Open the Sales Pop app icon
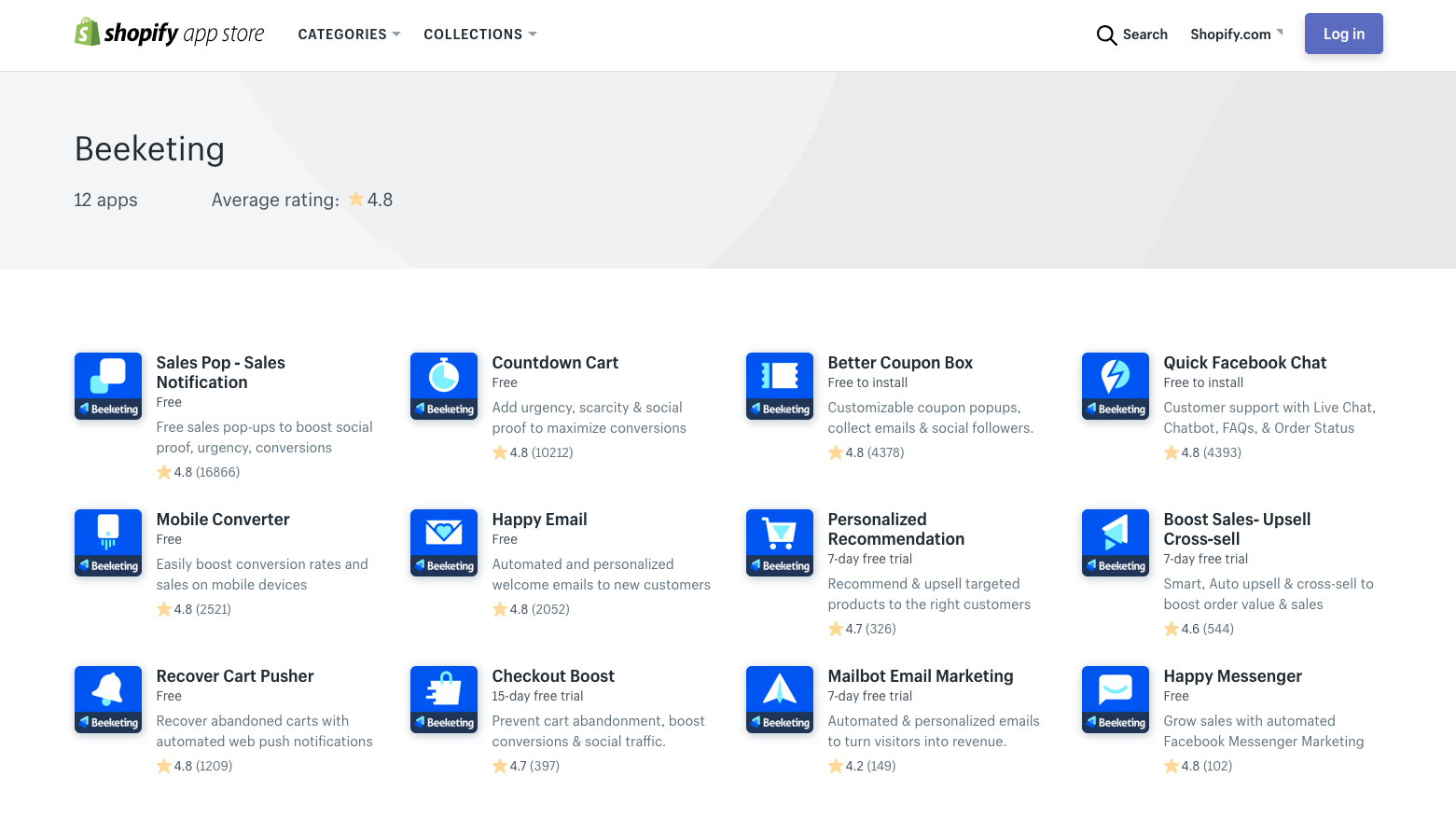 (x=108, y=386)
